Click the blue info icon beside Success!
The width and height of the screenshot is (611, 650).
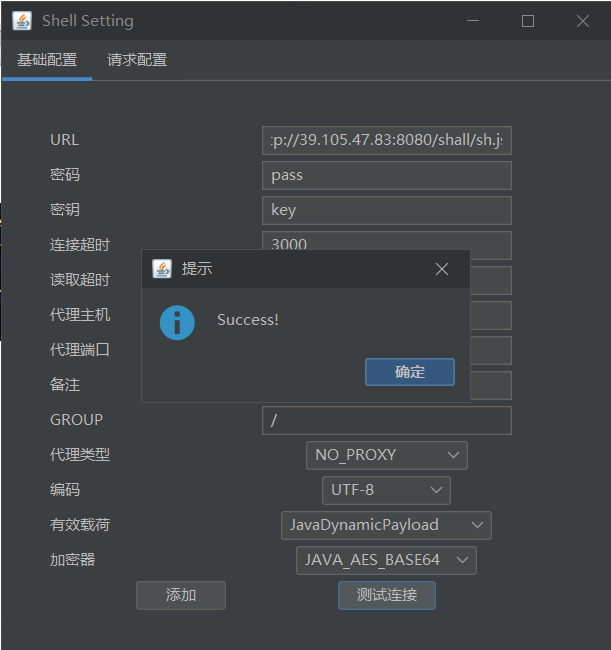[177, 323]
